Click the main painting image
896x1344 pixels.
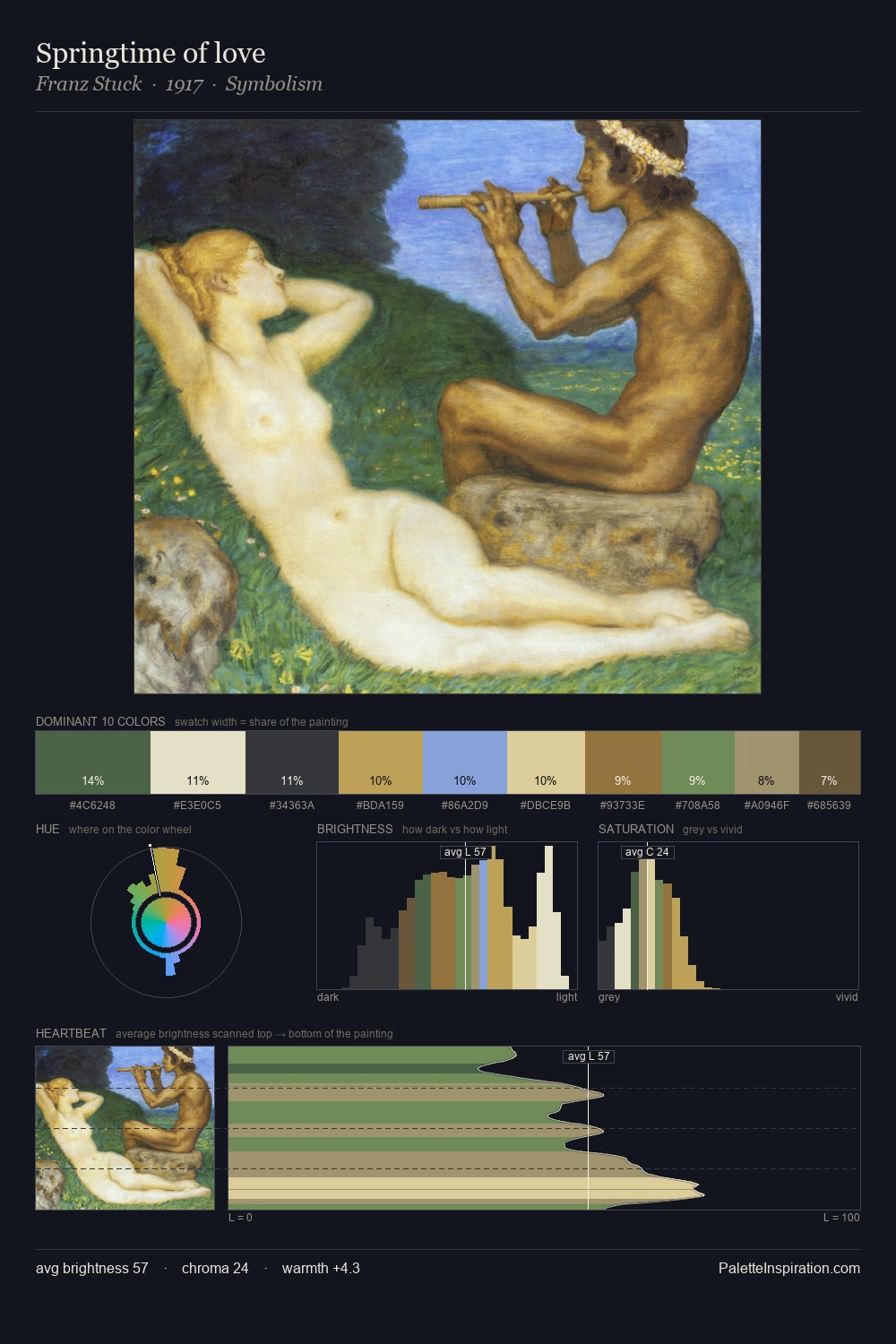[447, 407]
